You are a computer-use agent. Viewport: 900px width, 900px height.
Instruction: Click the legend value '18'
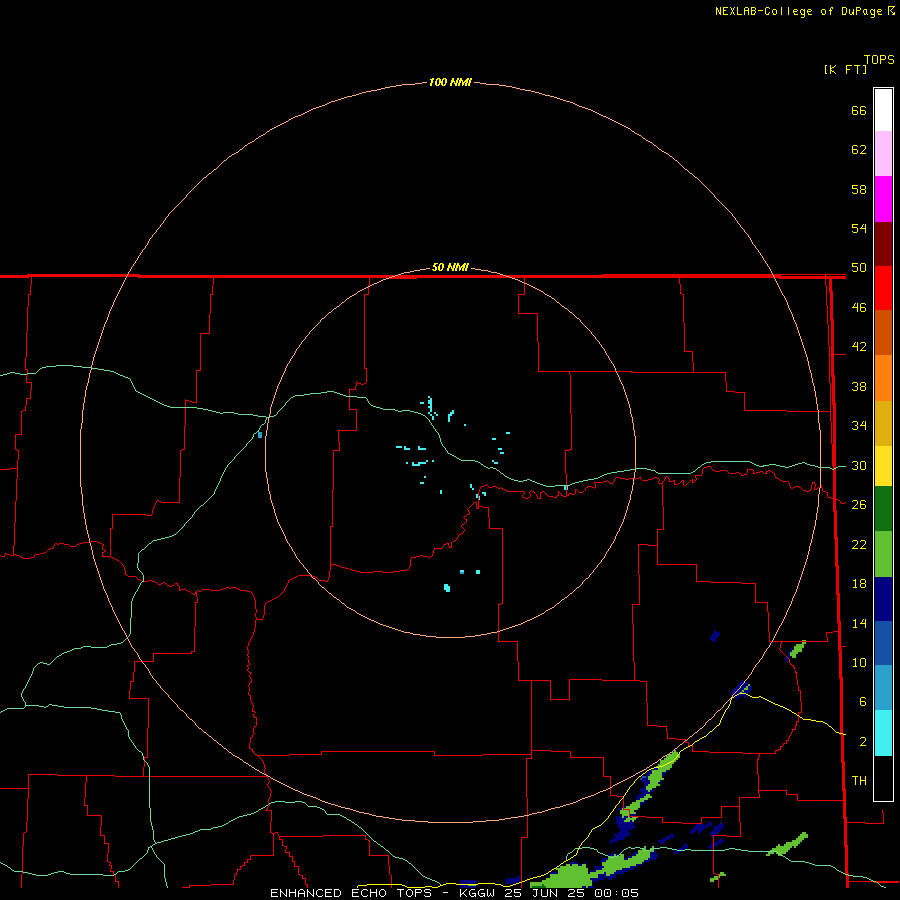859,584
